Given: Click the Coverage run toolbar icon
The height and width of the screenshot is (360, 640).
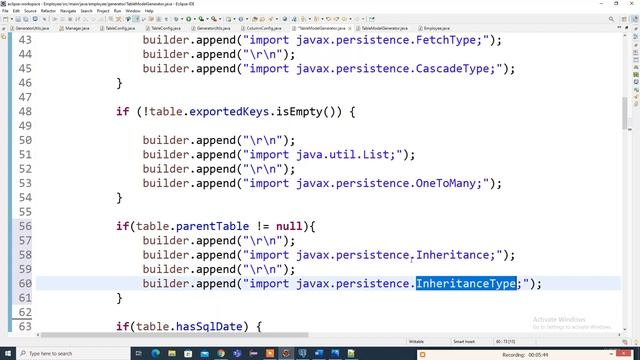Looking at the screenshot, I should pyautogui.click(x=201, y=19).
